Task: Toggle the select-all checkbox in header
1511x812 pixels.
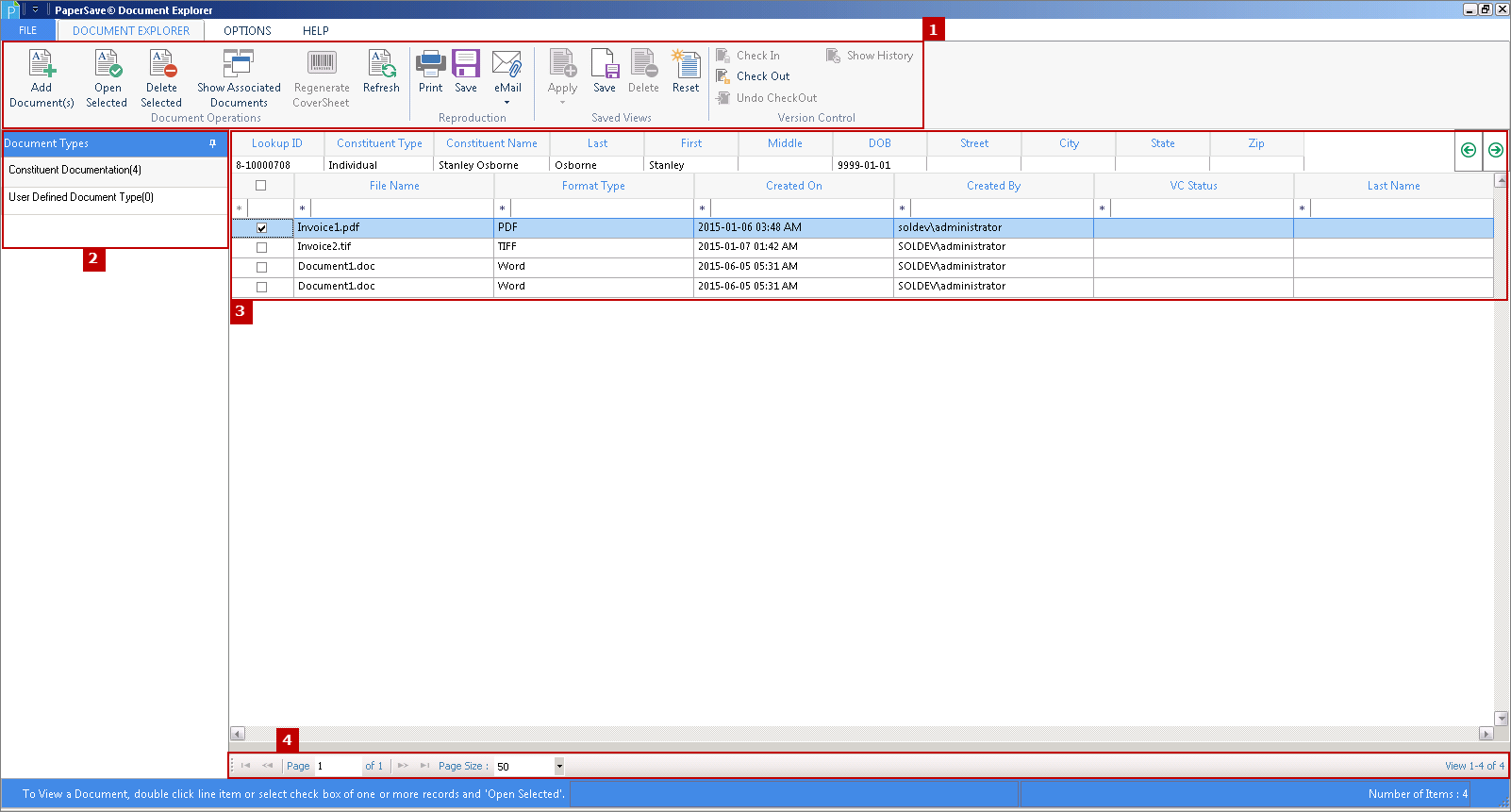Action: [x=261, y=186]
